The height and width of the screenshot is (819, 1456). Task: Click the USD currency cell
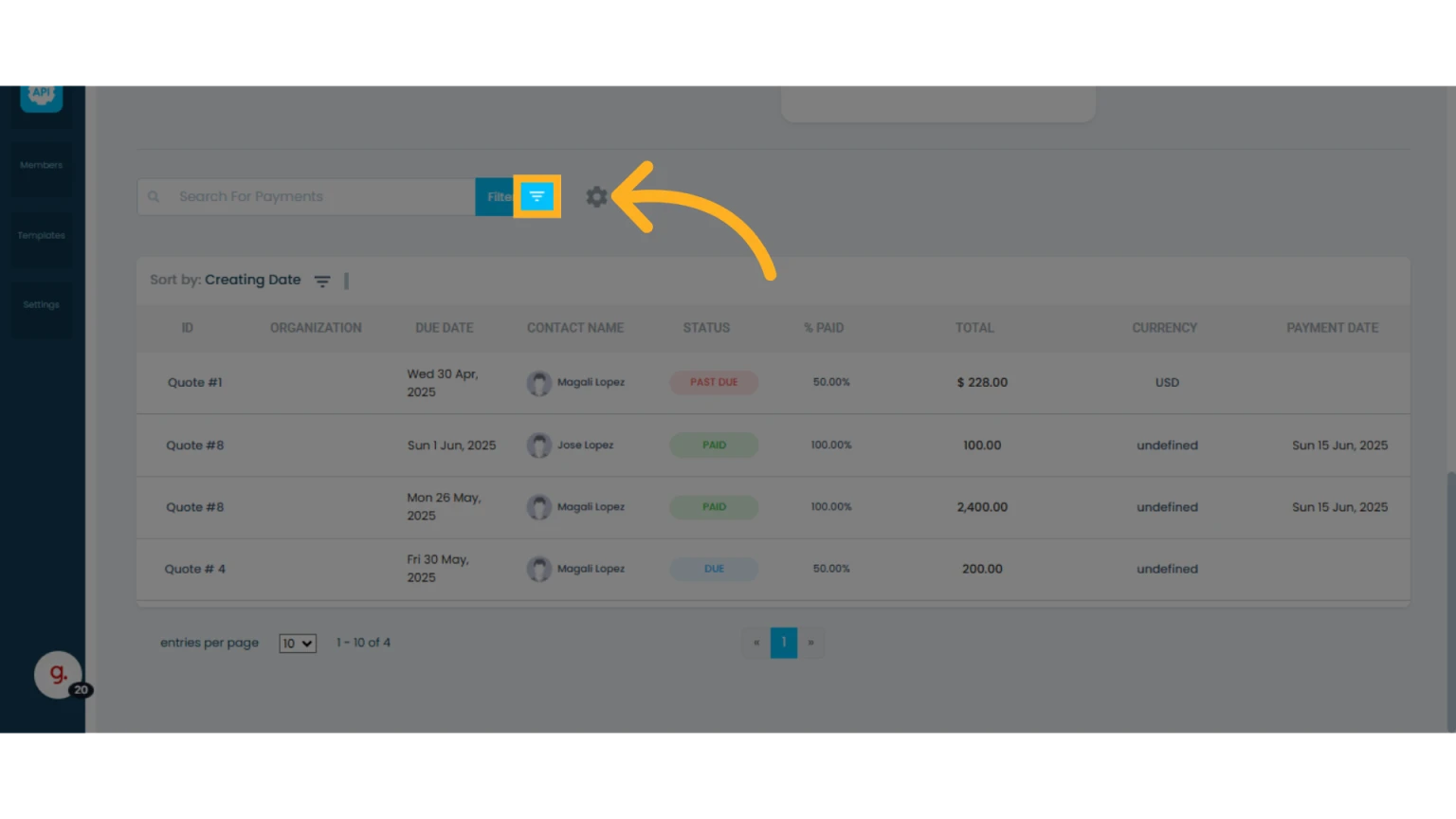1167,383
